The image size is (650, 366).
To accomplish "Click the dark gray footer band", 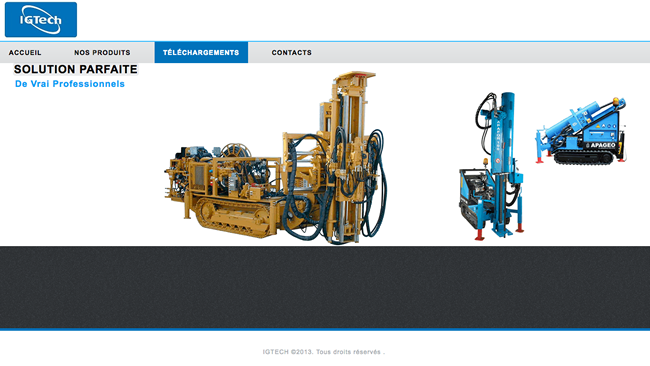I will 325,287.
